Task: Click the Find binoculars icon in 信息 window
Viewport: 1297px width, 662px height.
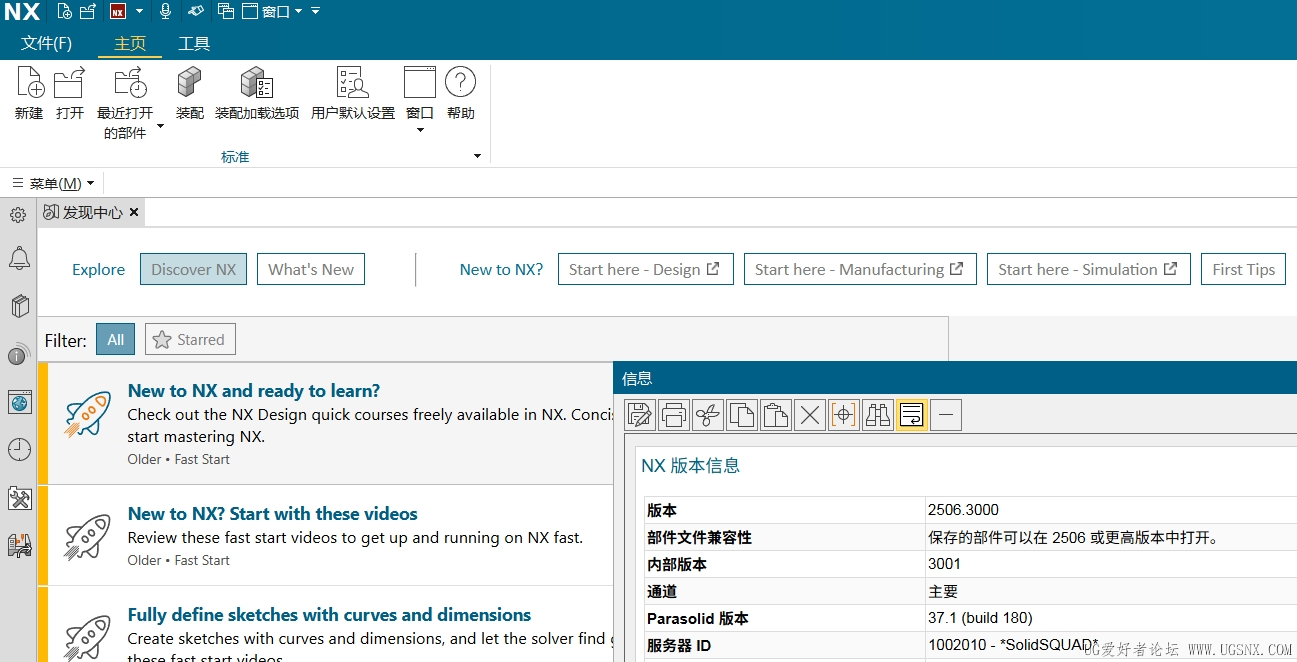Action: (878, 414)
